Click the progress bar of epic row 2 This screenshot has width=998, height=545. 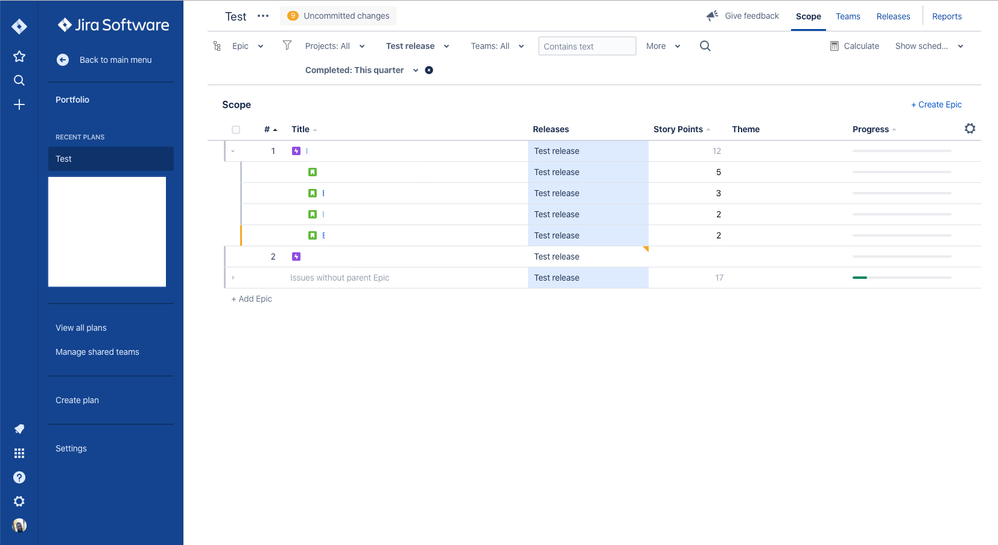(x=902, y=257)
